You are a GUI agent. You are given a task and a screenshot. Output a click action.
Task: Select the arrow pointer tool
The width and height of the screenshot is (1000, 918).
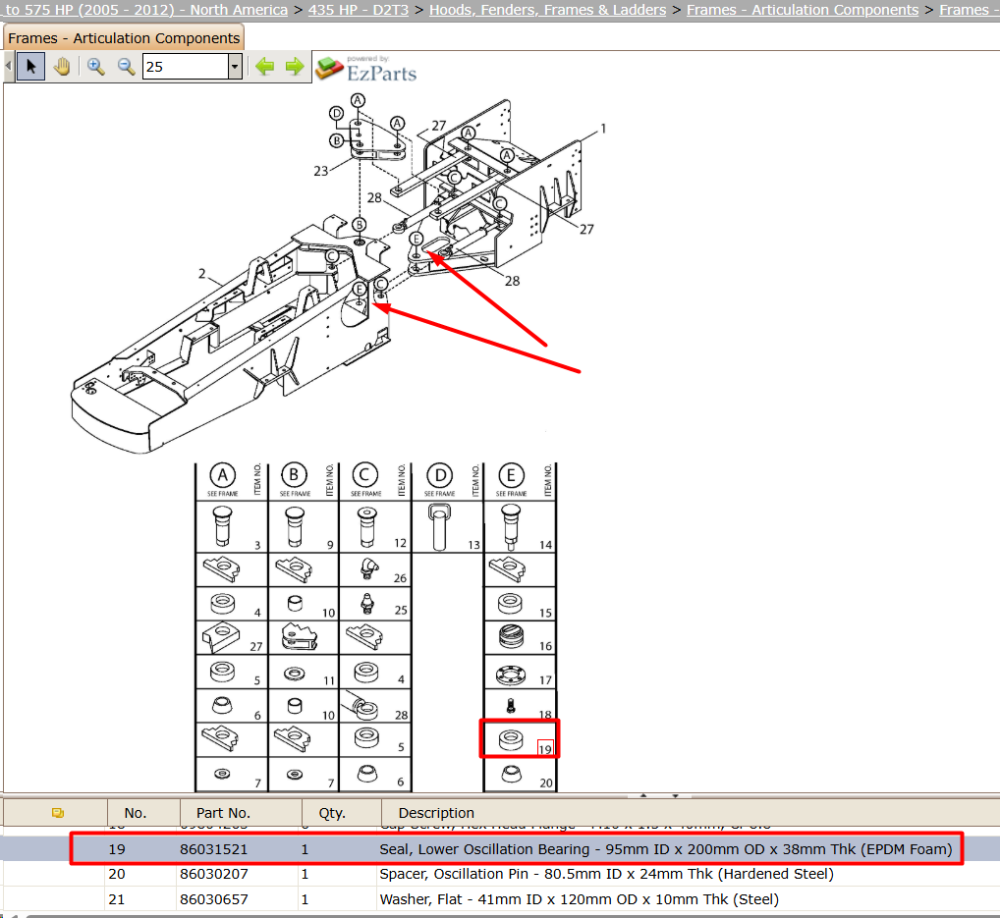pos(31,66)
